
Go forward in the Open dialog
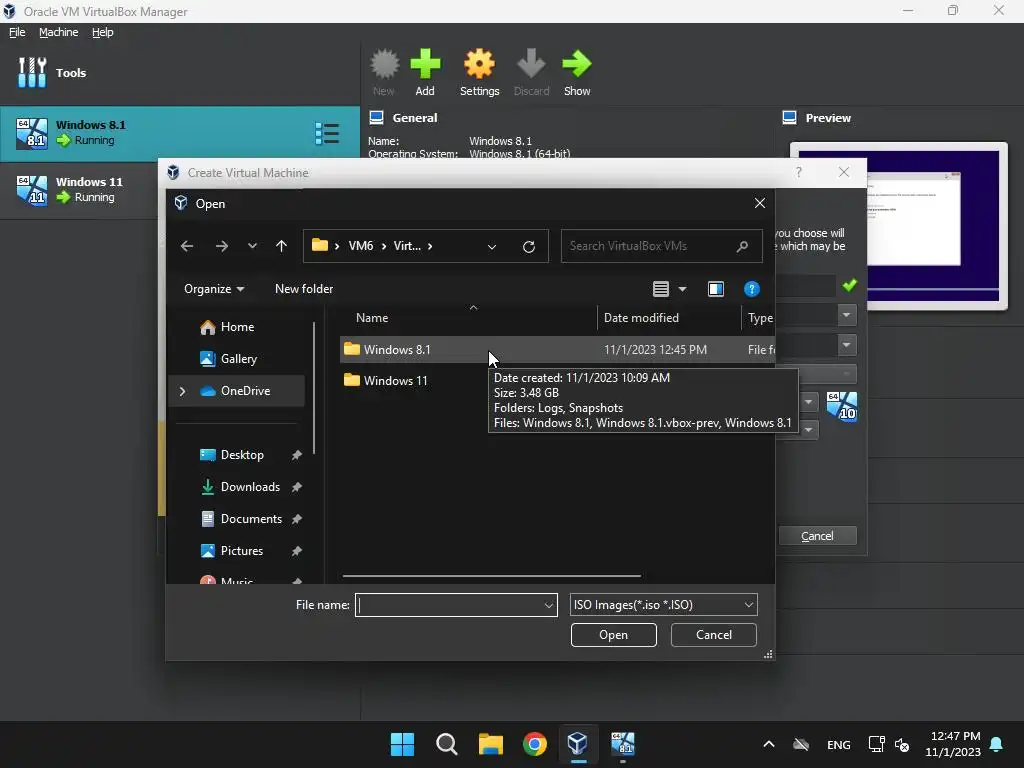222,246
